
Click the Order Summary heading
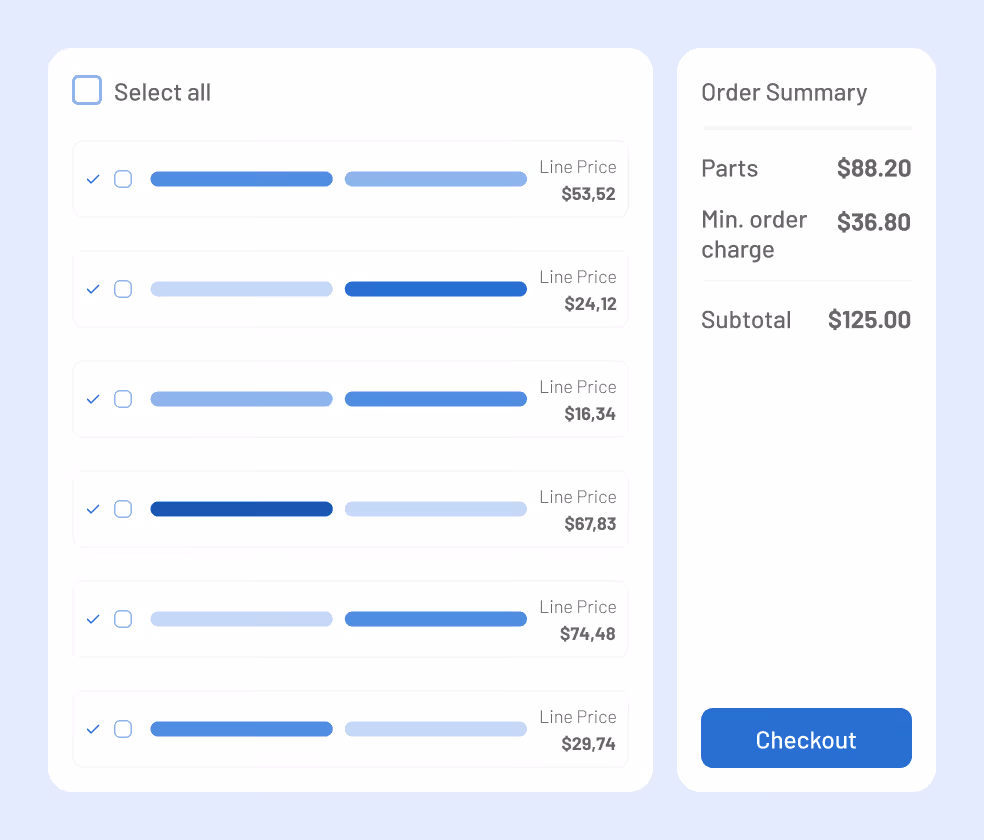tap(783, 92)
